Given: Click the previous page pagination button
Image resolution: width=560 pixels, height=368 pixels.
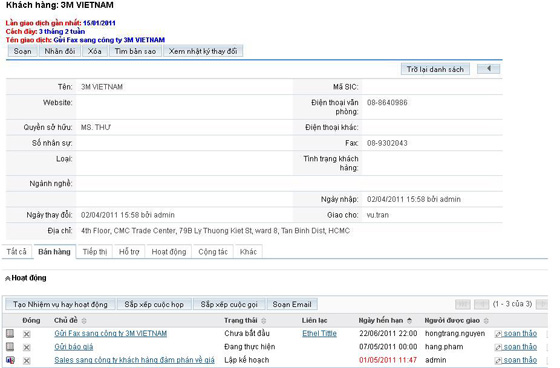Looking at the screenshot, I should [481, 304].
